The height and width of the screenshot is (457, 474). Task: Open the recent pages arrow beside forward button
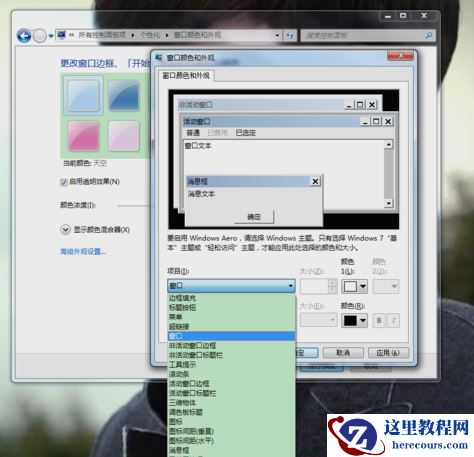tap(51, 36)
